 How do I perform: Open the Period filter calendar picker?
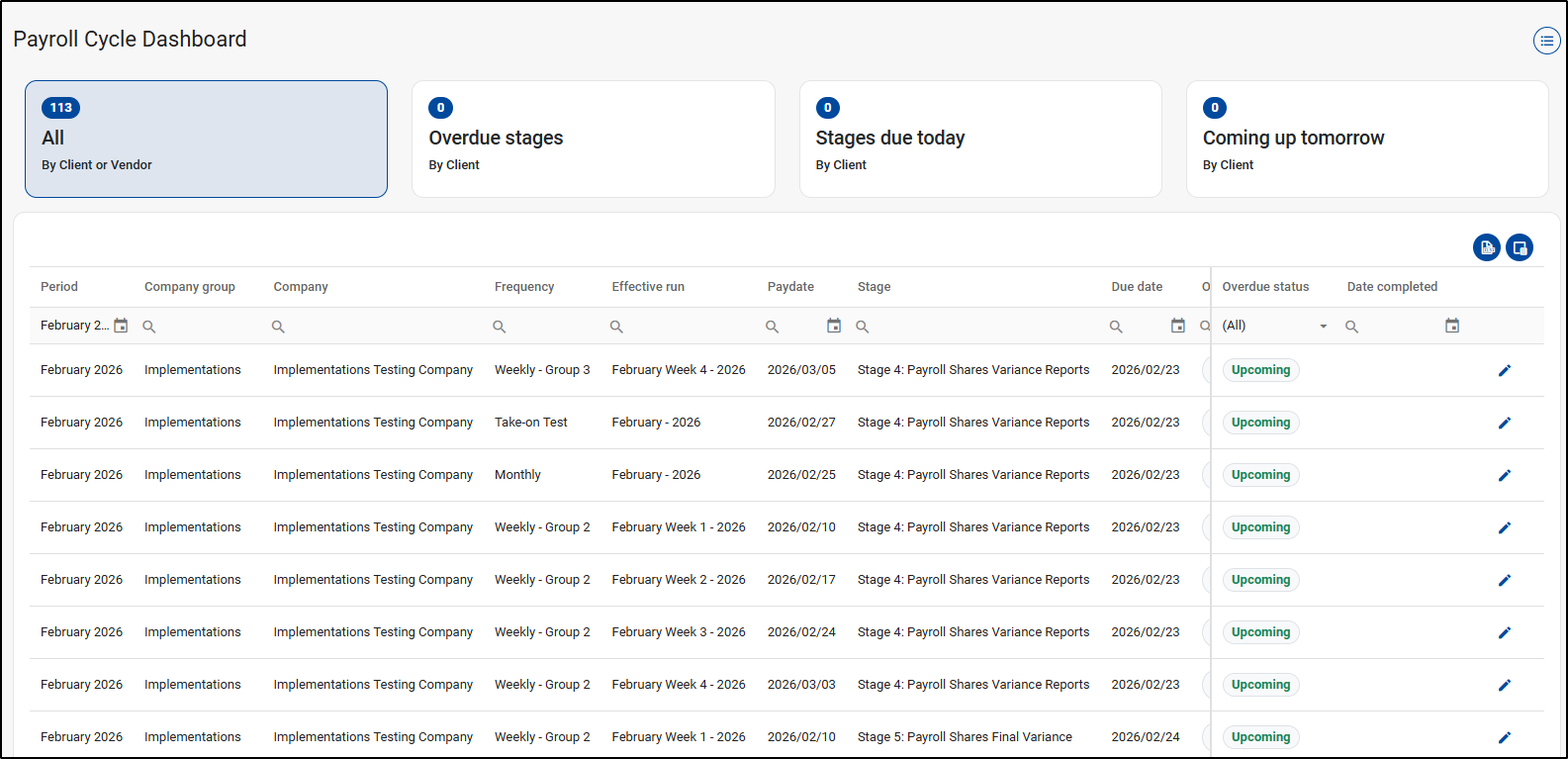[121, 326]
